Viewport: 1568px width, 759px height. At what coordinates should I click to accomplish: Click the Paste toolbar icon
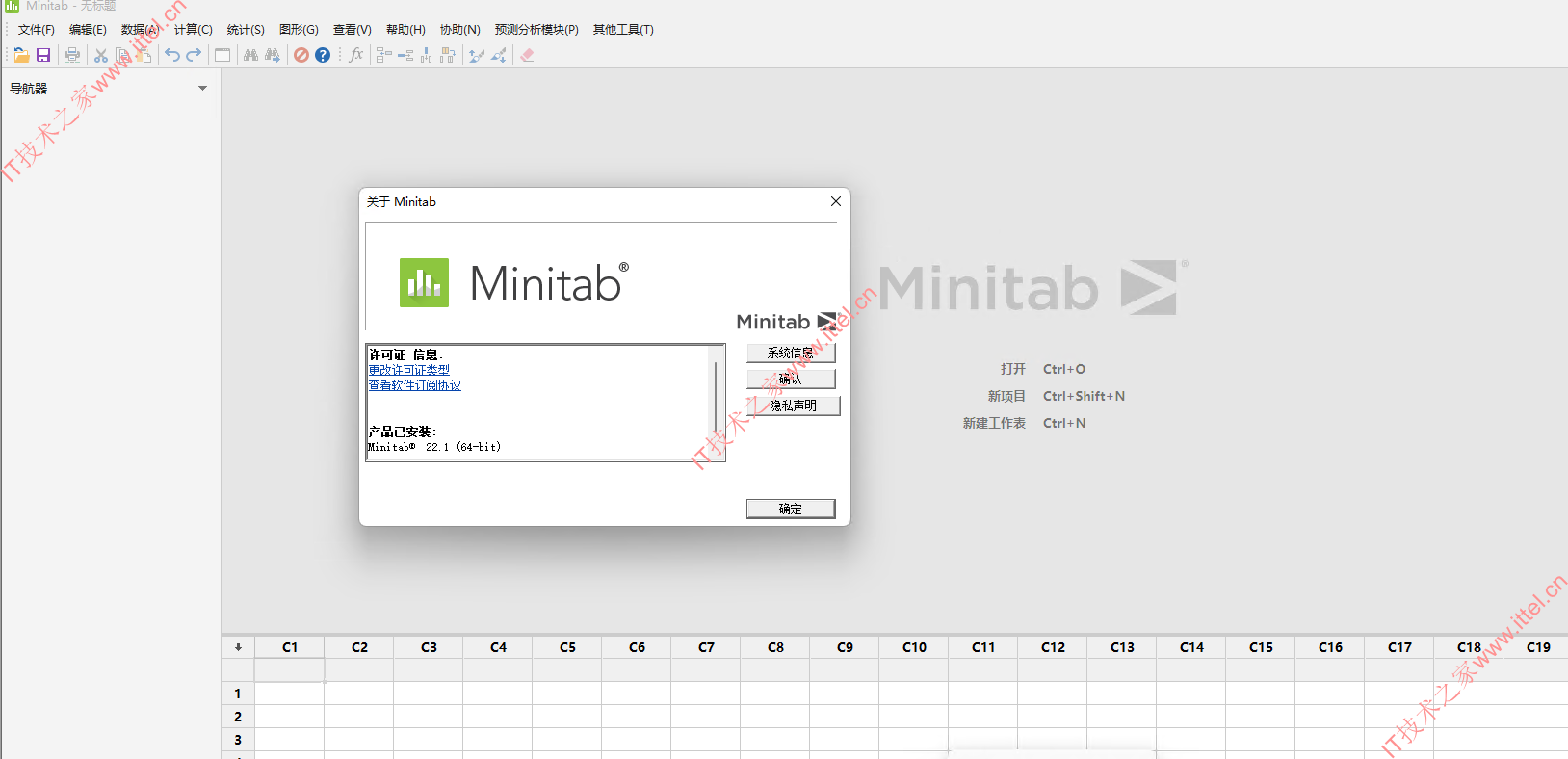tap(144, 55)
